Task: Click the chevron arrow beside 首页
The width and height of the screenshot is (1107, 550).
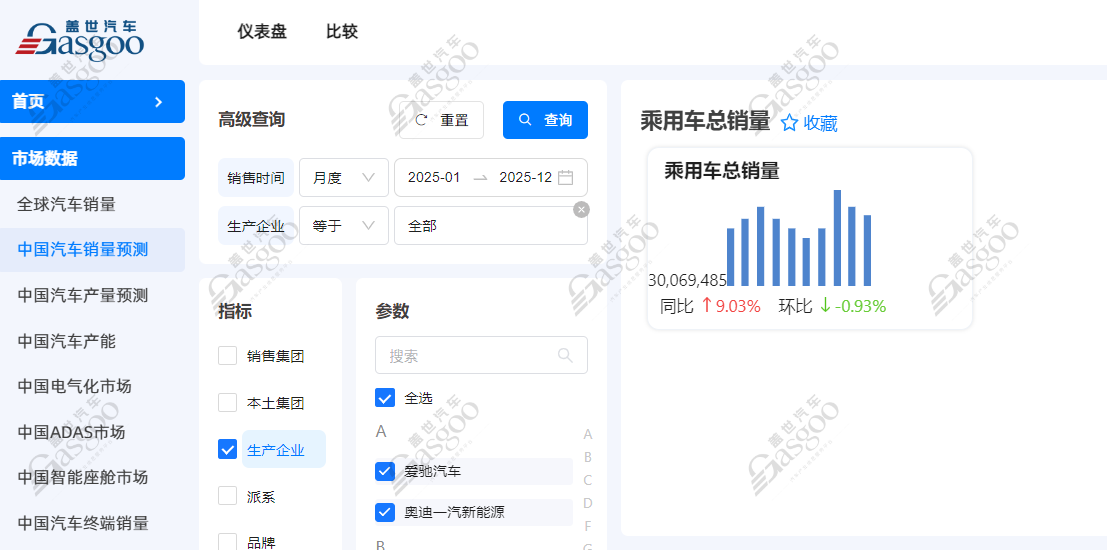Action: tap(158, 102)
